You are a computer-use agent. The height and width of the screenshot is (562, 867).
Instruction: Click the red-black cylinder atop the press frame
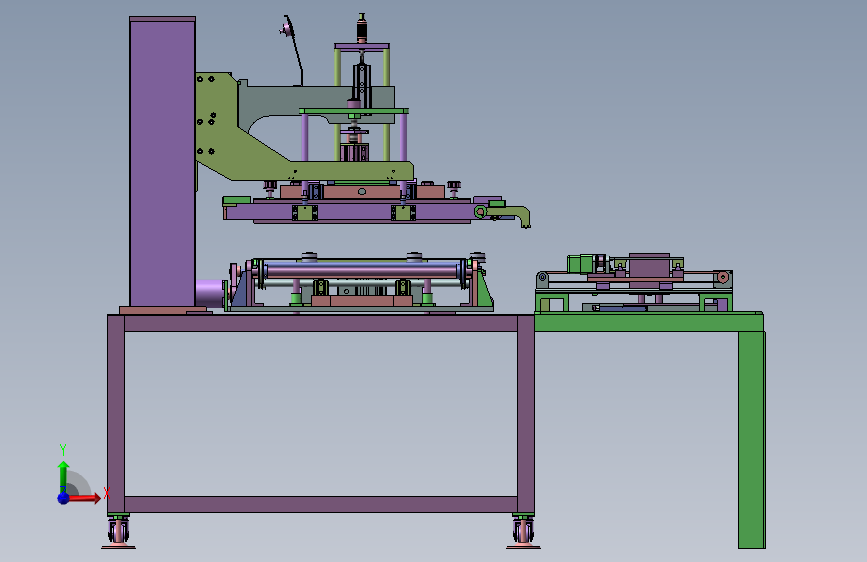click(x=362, y=28)
